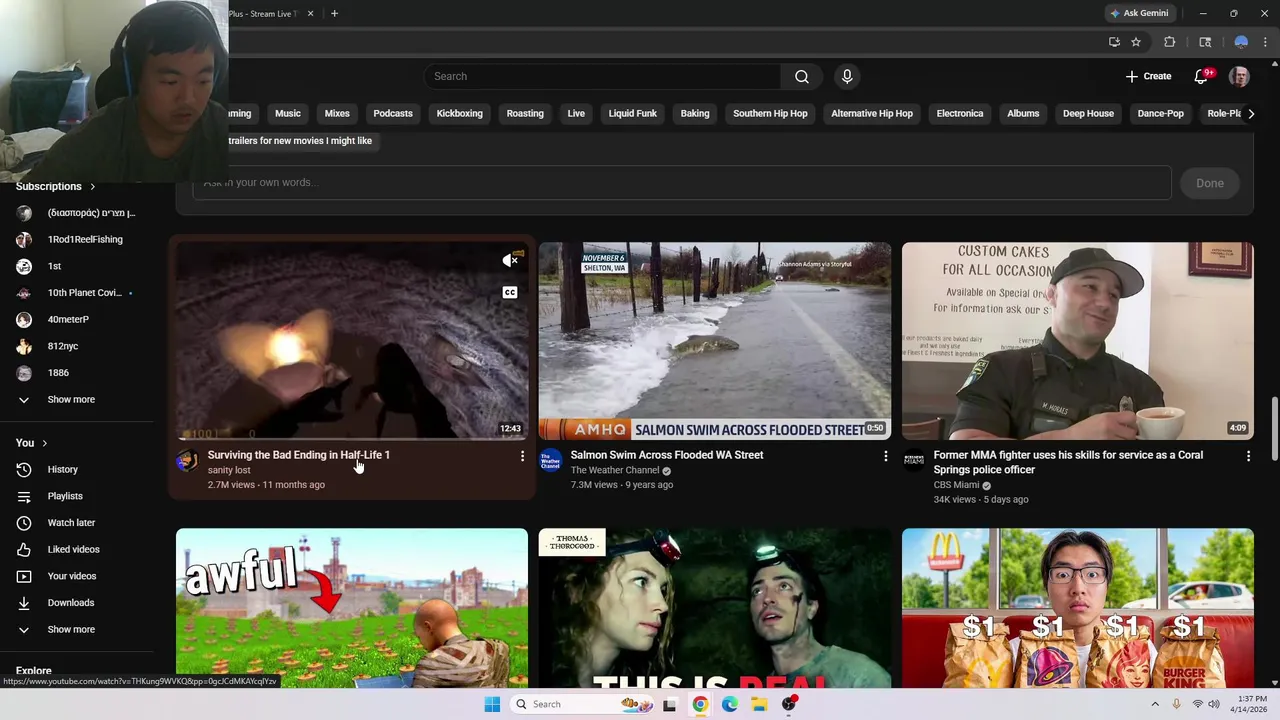1280x720 pixels.
Task: Open the 40meterP subscription
Action: point(68,319)
